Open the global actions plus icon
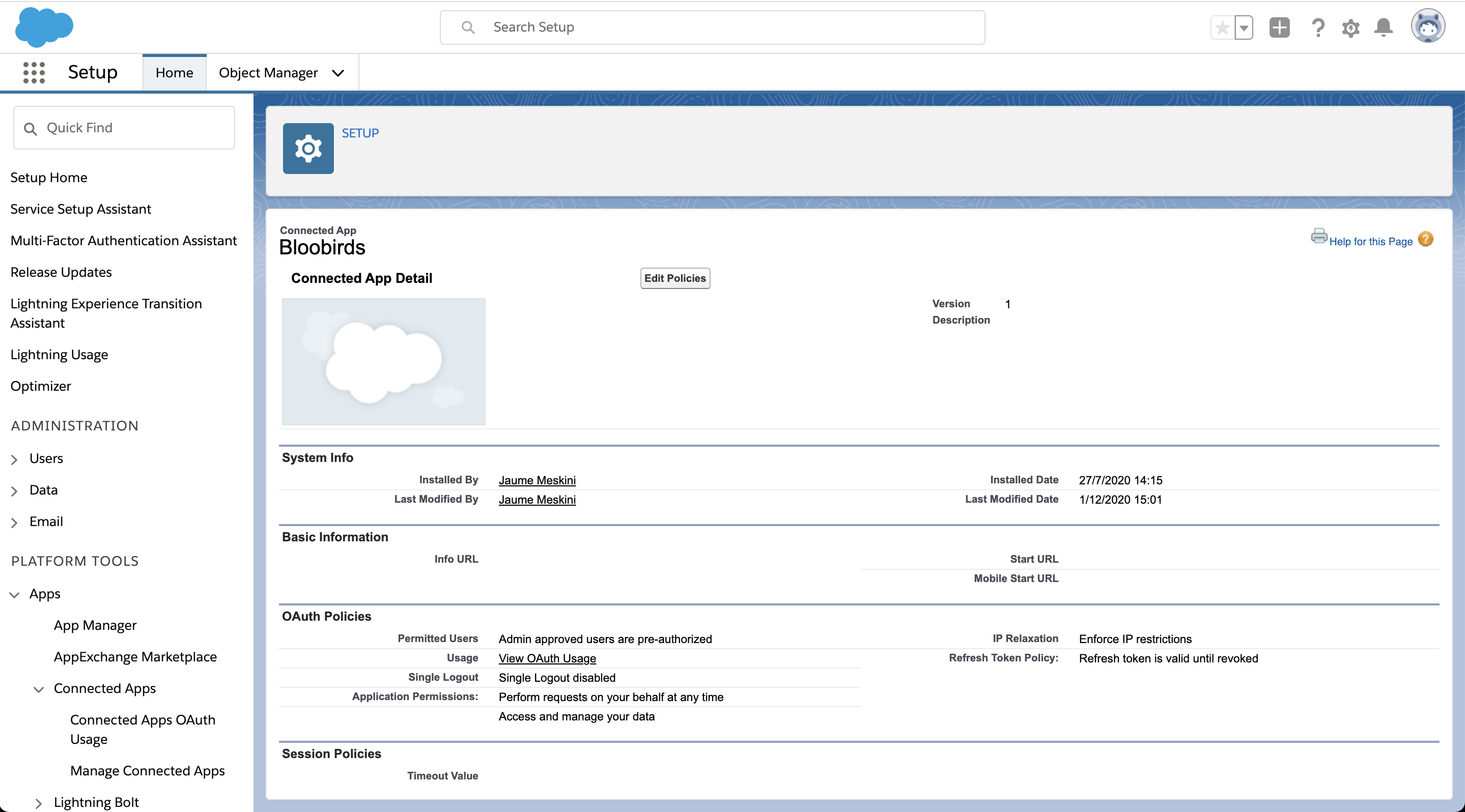This screenshot has height=812, width=1465. (x=1280, y=27)
